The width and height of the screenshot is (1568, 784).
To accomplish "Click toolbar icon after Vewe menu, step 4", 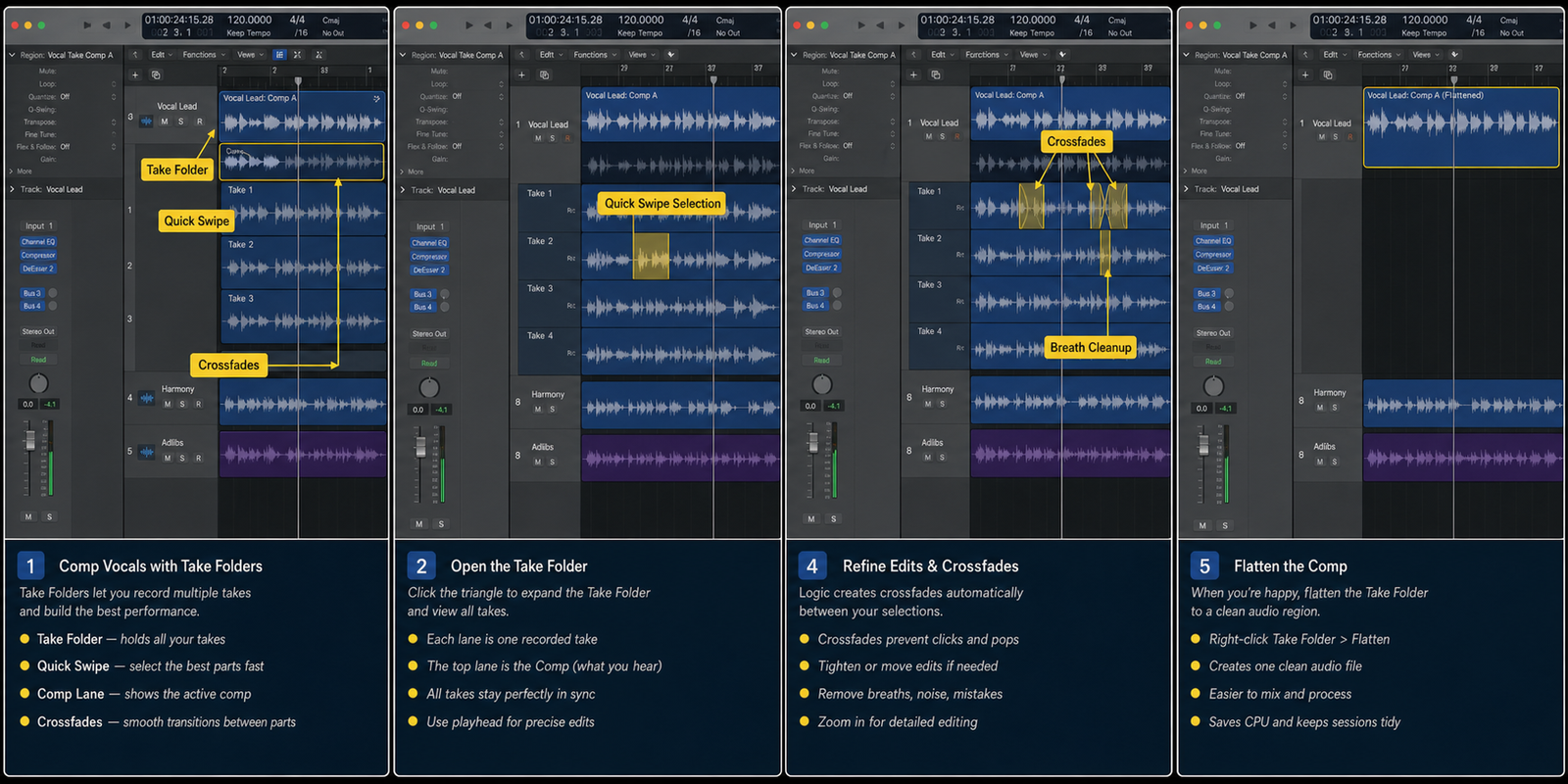I will coord(1061,55).
